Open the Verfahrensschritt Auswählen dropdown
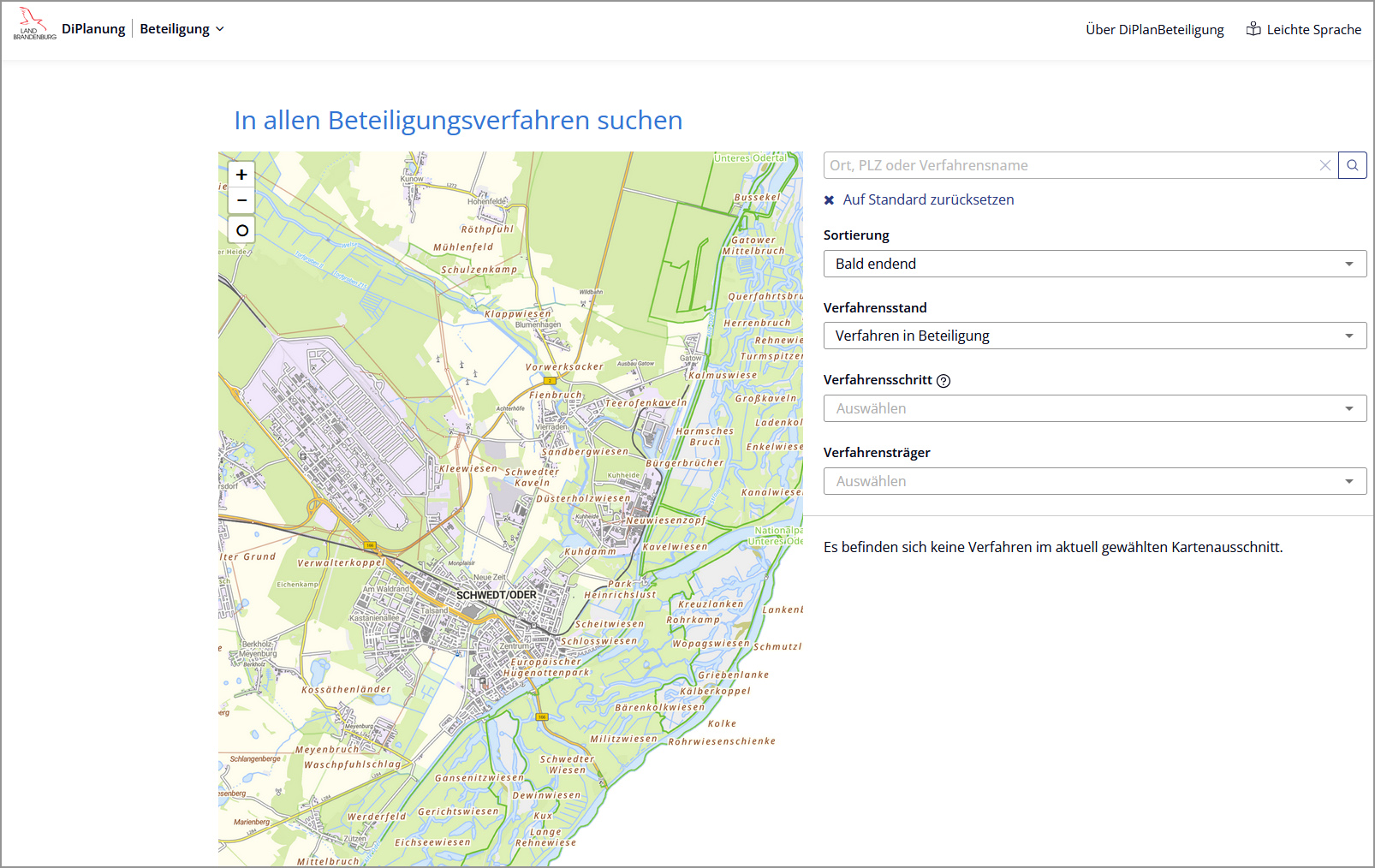 click(1094, 408)
